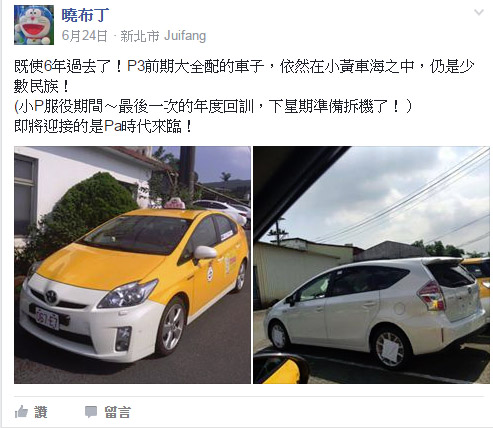Click the thumbs-up like icon
Viewport: 493px width, 428px height.
tap(21, 412)
